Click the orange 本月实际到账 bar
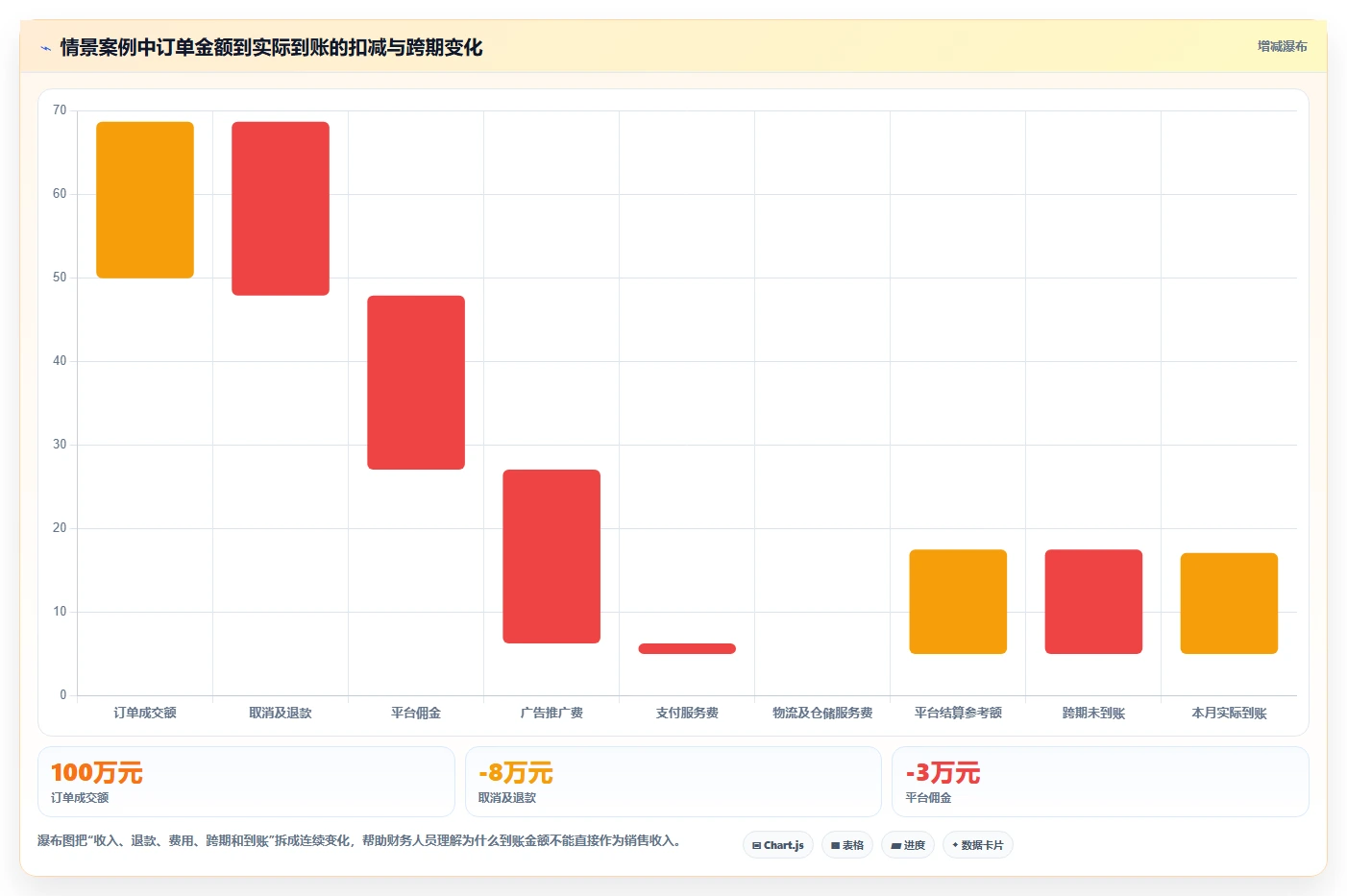Viewport: 1347px width, 896px height. 1229,603
